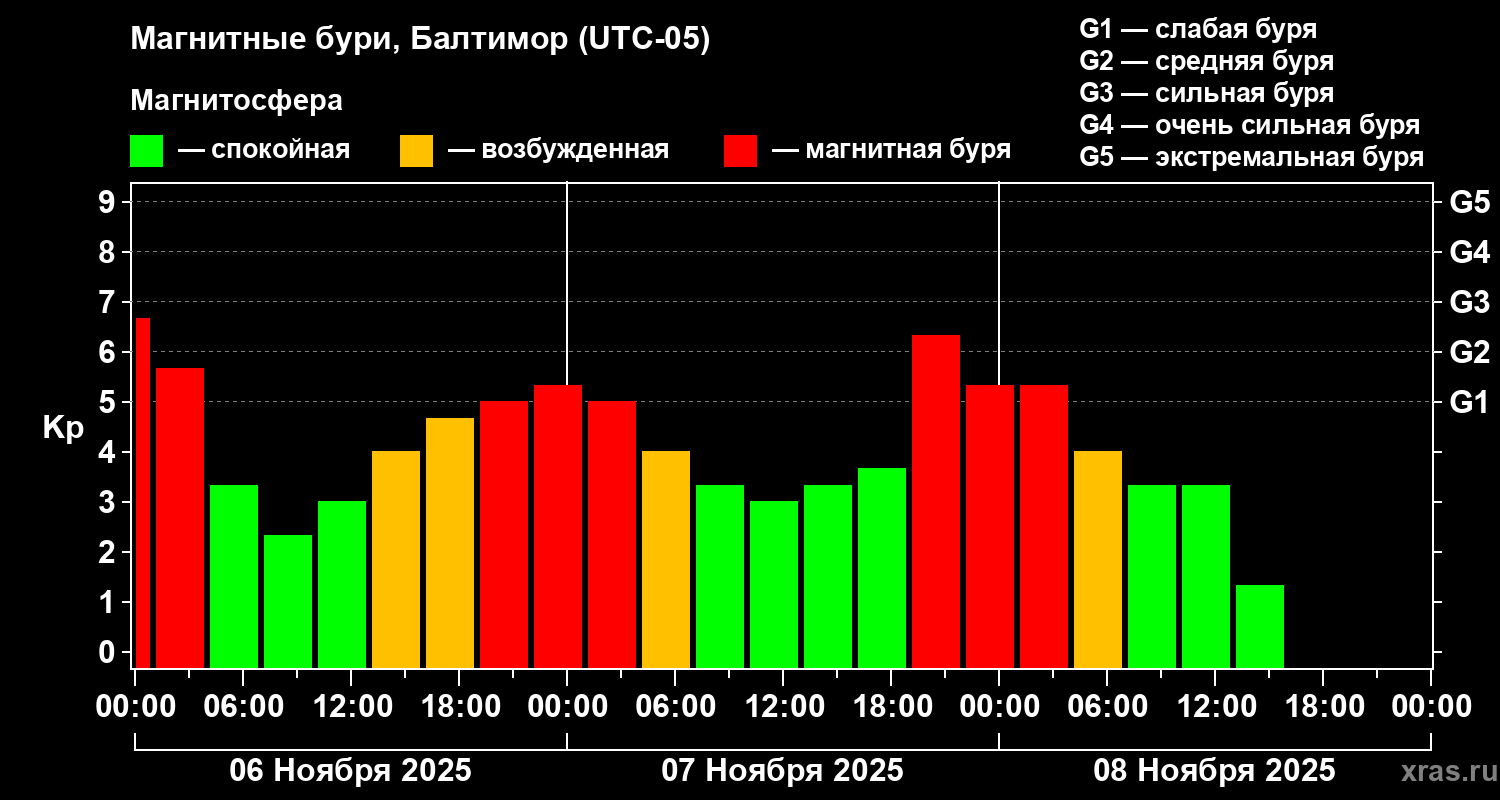Viewport: 1500px width, 800px height.
Task: Click the shortest green bar on 07 Ноября
Action: (774, 584)
